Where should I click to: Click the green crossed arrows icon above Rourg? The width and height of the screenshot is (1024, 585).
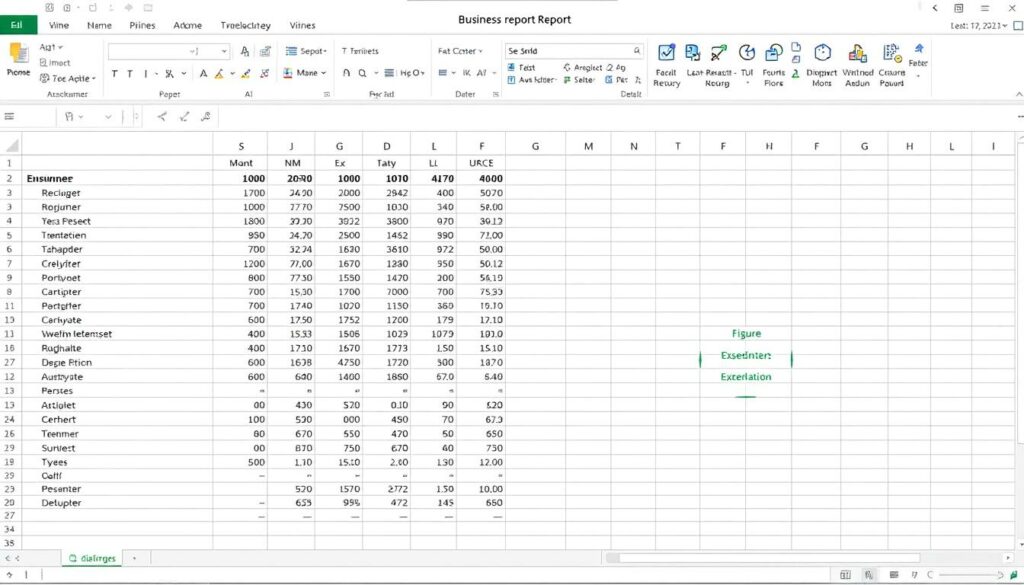click(719, 53)
